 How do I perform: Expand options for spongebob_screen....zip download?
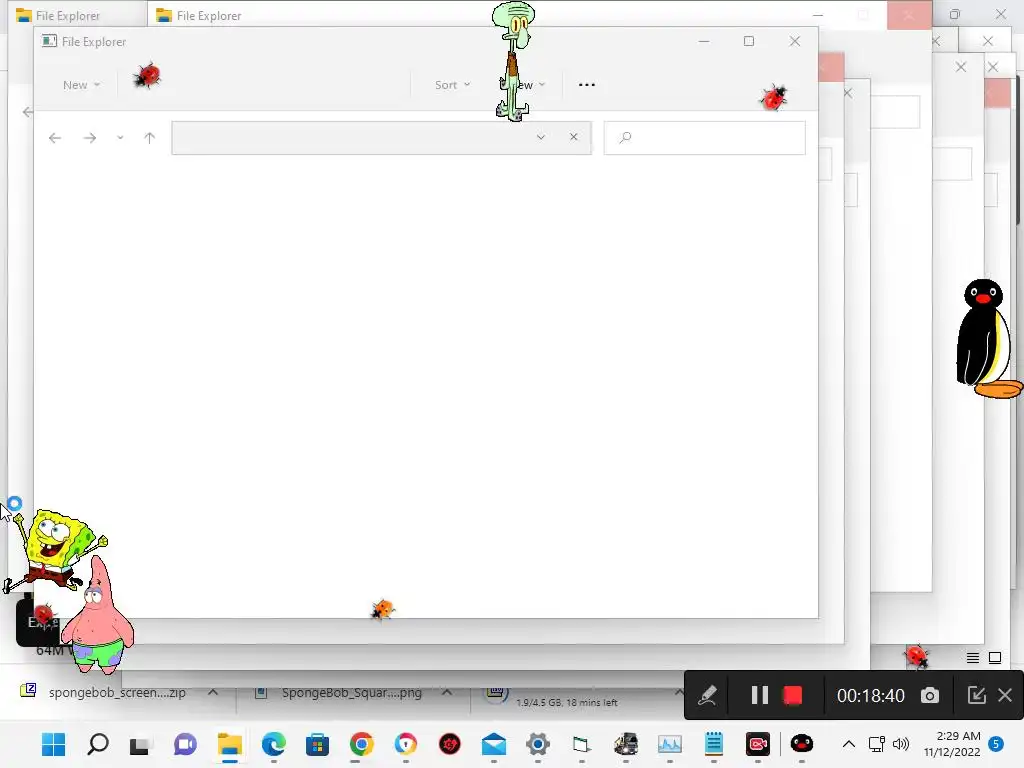[213, 692]
